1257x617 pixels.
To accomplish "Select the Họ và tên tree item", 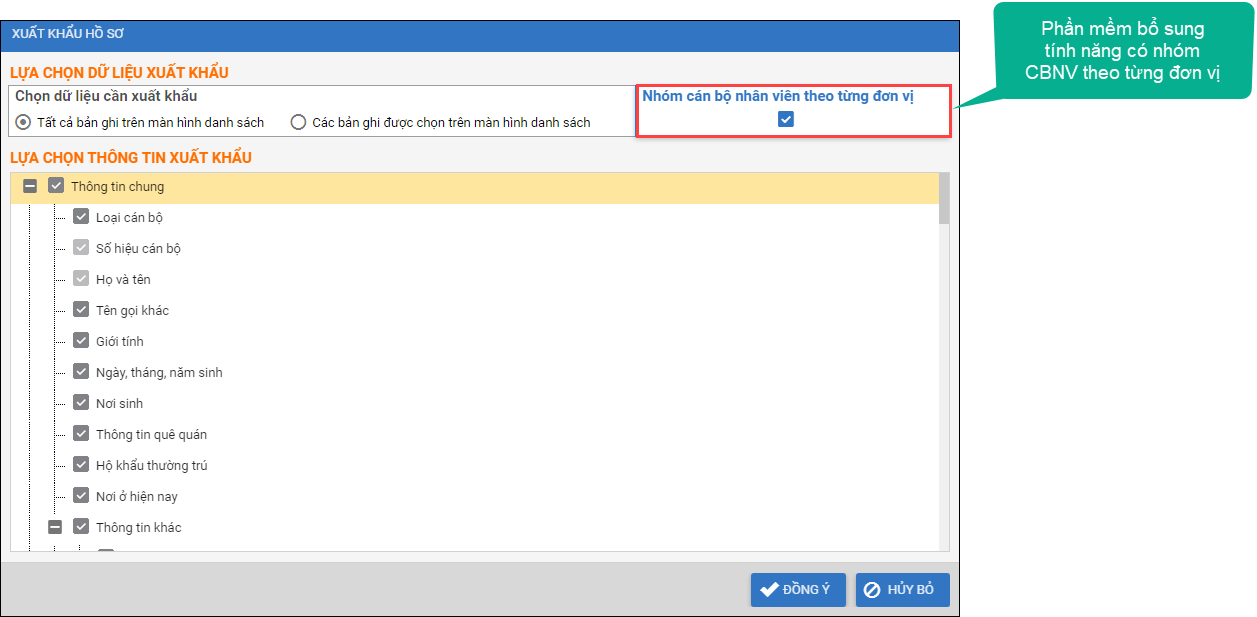I will tap(123, 279).
